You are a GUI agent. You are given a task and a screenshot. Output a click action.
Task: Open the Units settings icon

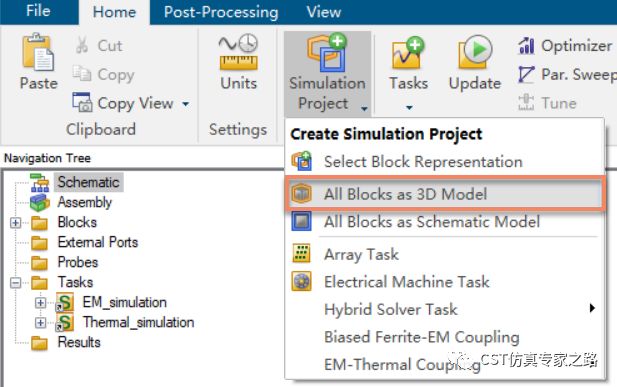[238, 52]
